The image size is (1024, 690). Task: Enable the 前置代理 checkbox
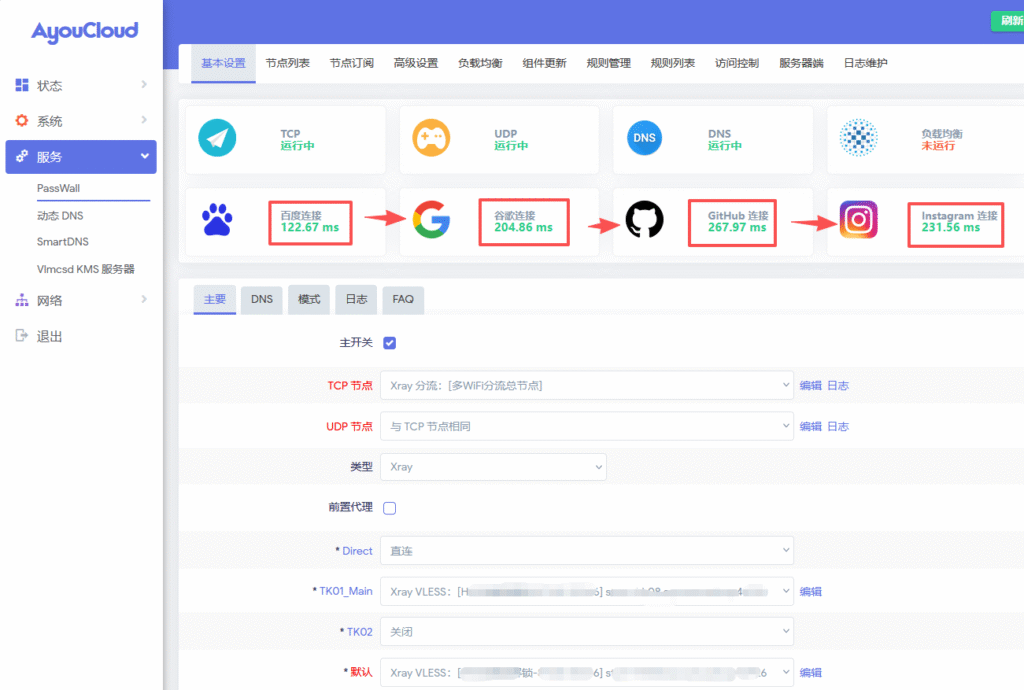tap(389, 508)
